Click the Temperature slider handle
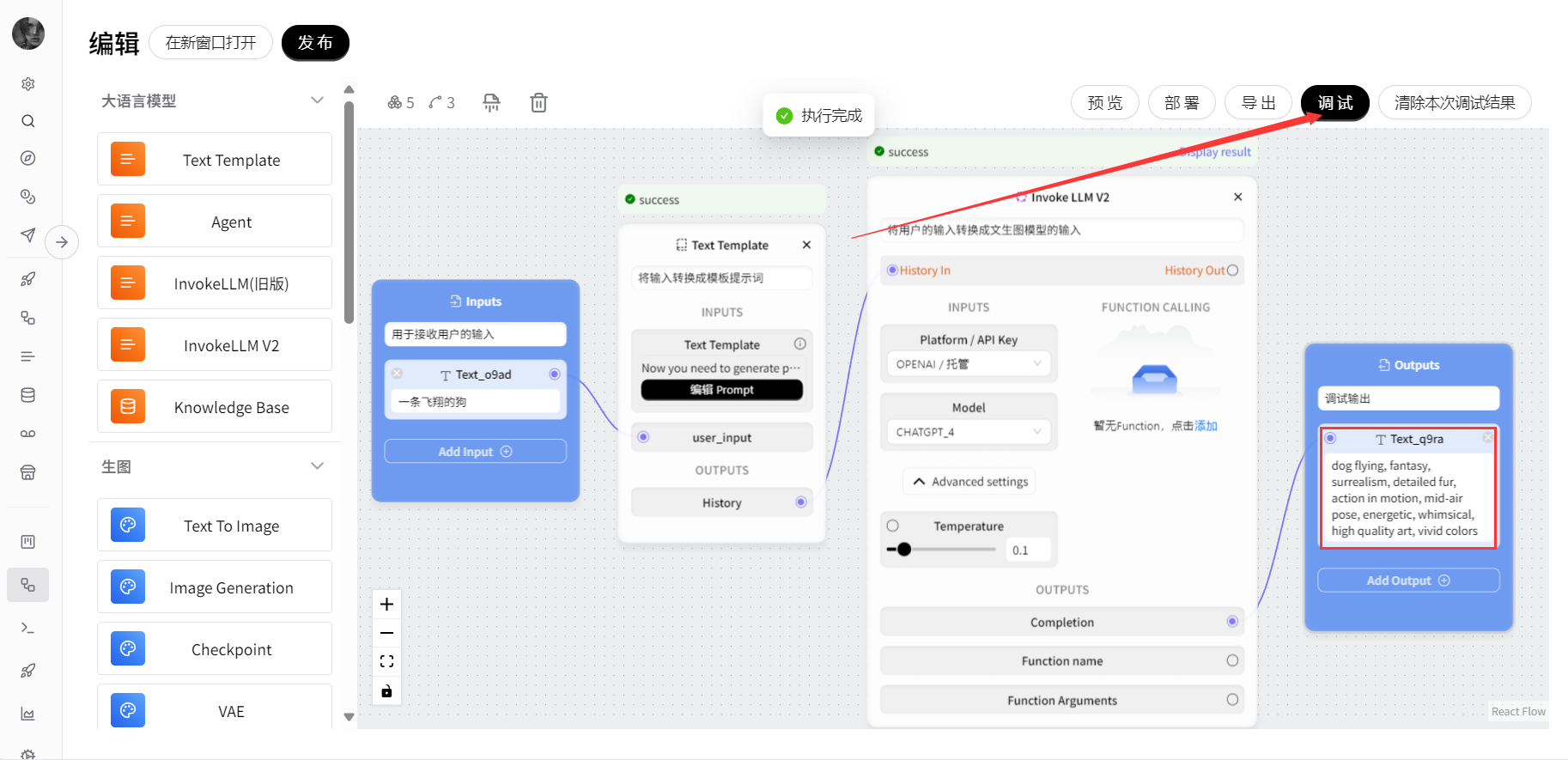 tap(904, 550)
